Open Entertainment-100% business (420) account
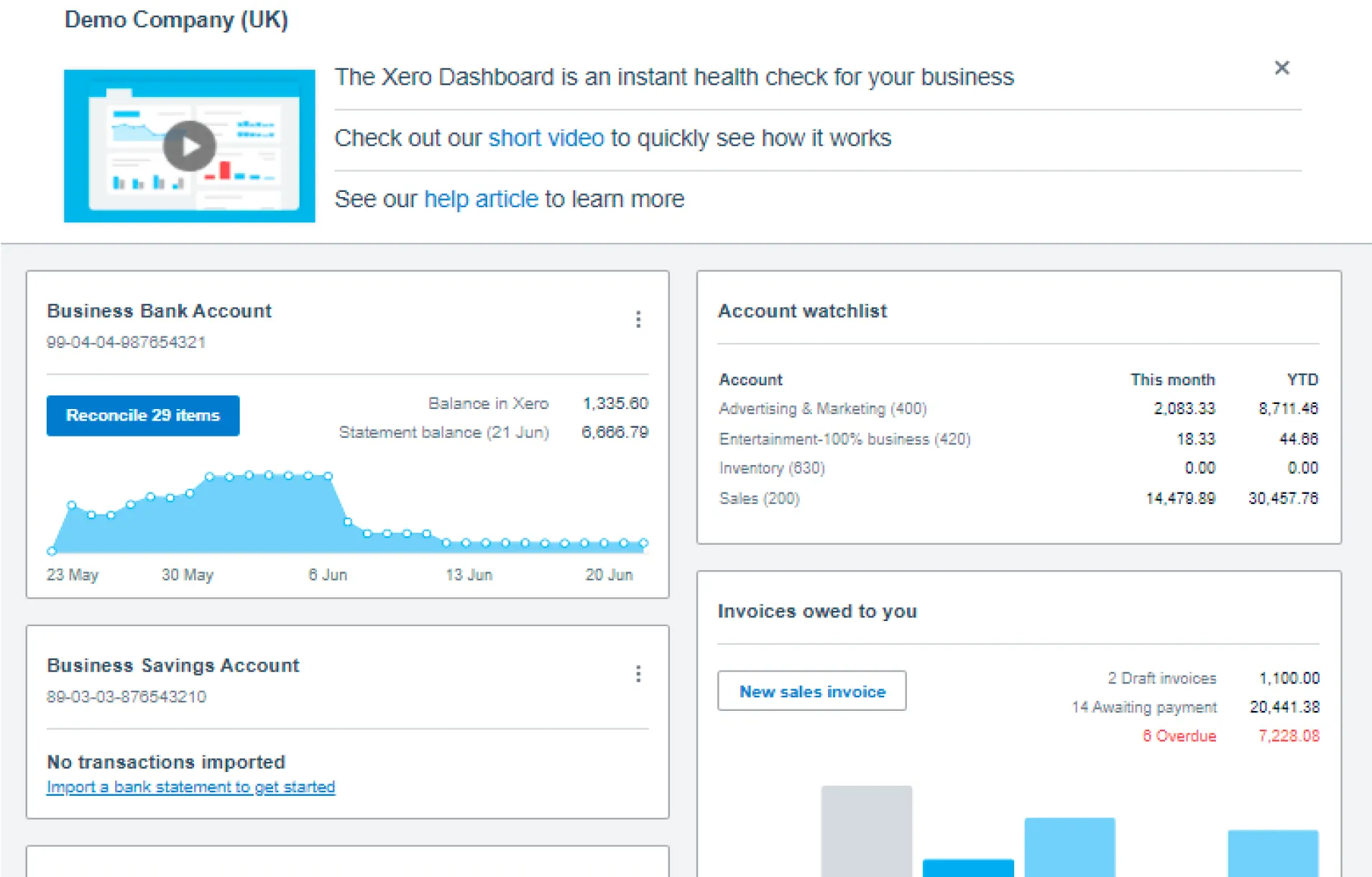1372x877 pixels. (x=844, y=439)
